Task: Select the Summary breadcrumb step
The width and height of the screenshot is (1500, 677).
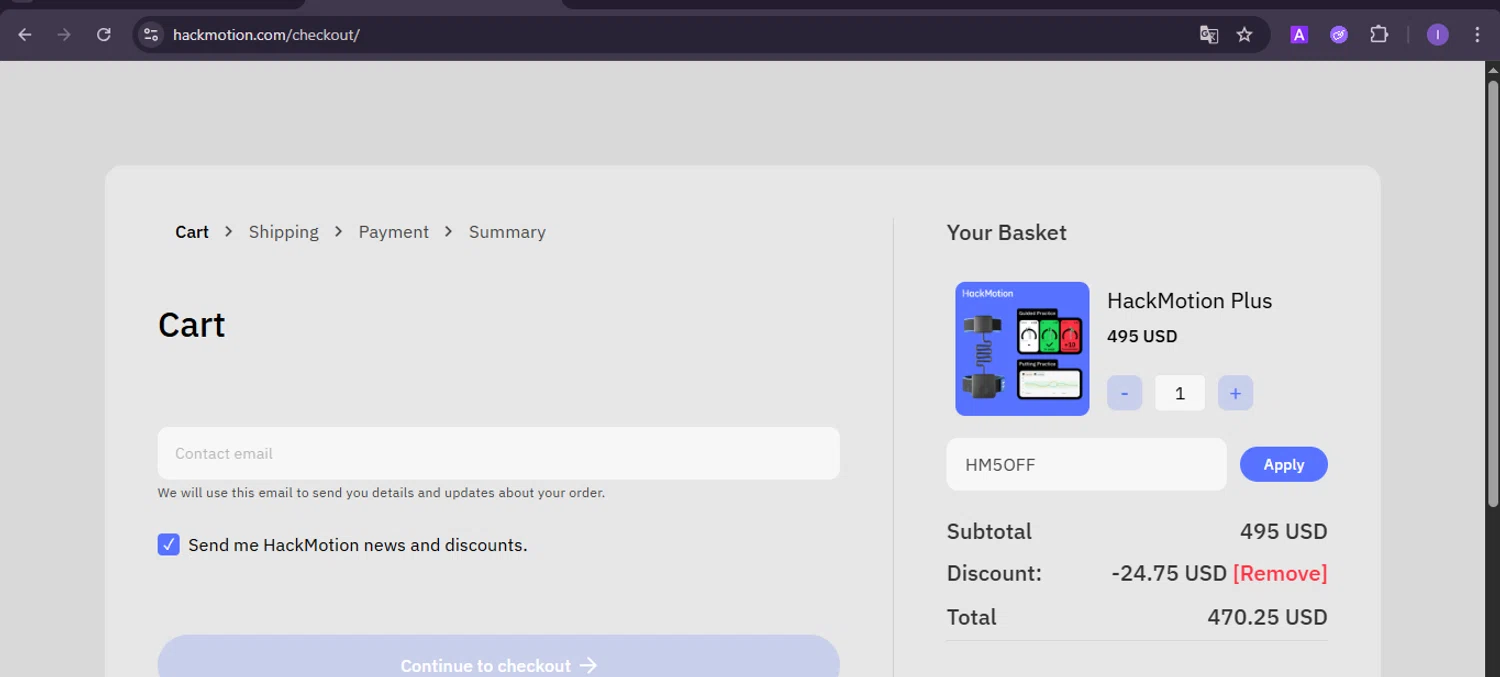Action: click(x=507, y=232)
